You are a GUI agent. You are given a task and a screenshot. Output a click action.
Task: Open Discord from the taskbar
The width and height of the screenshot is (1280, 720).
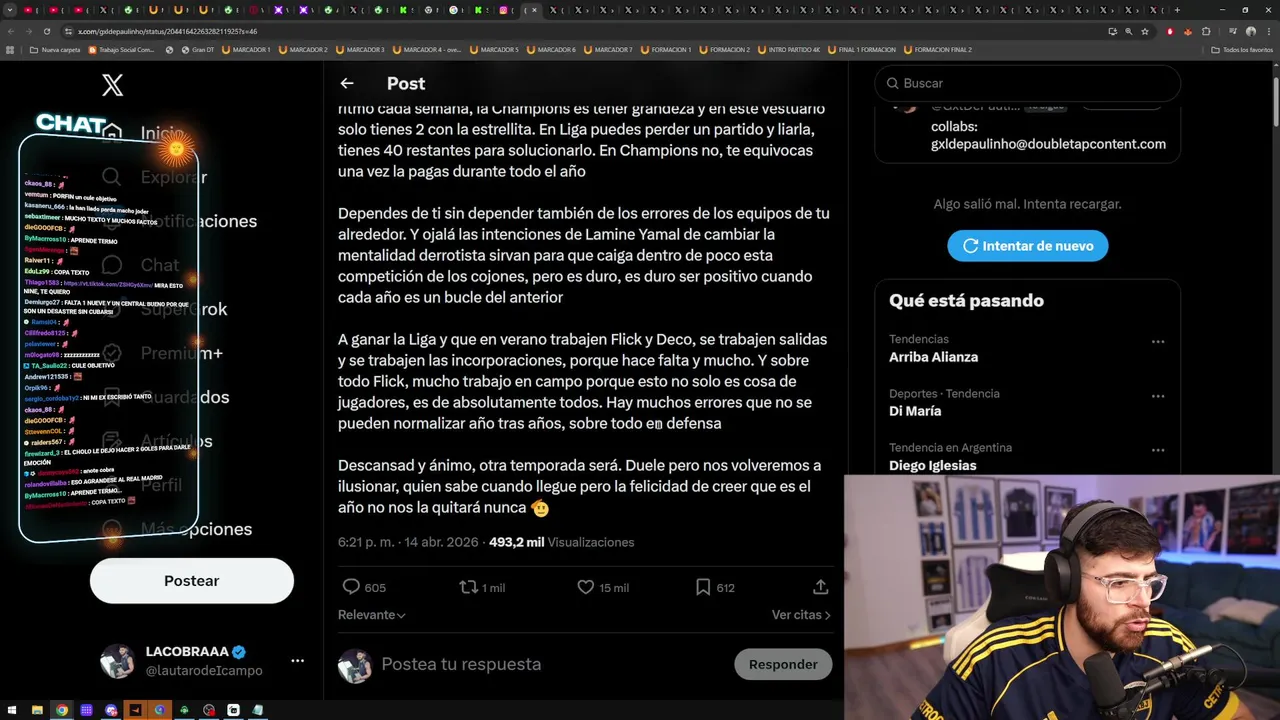click(x=111, y=710)
